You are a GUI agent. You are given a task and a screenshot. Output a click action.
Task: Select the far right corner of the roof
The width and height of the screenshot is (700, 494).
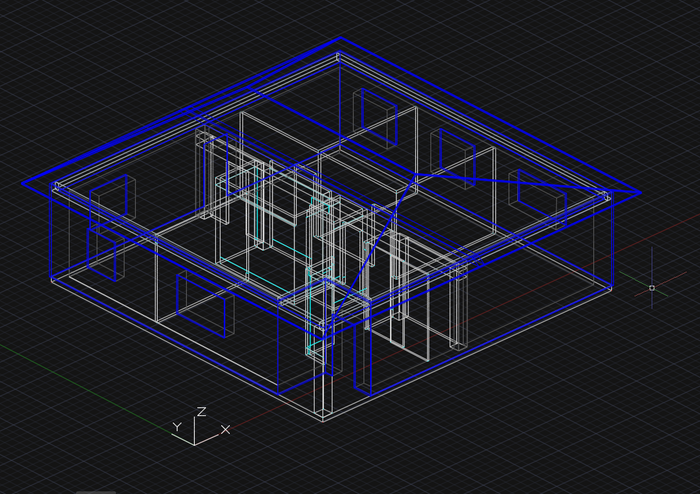click(x=640, y=192)
